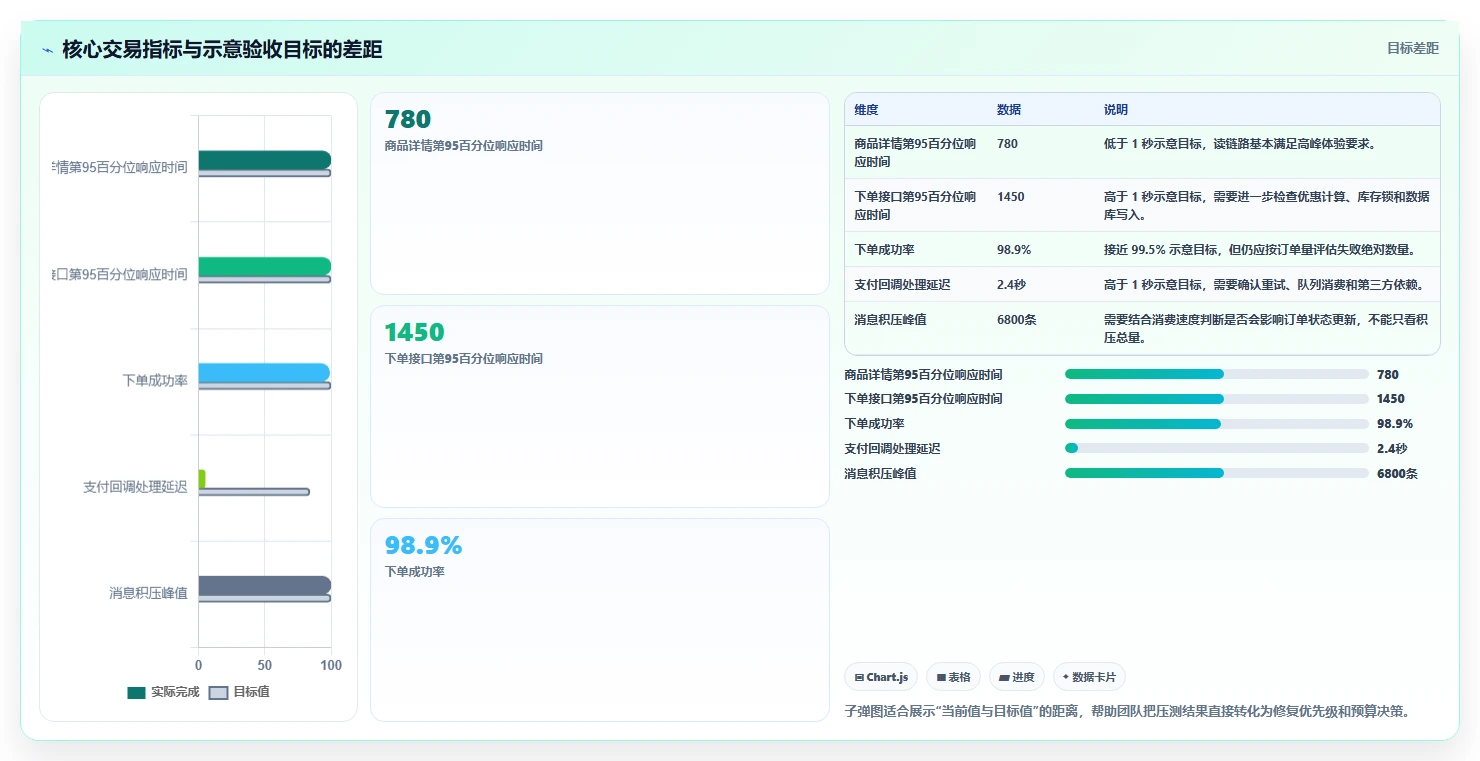Click the description starting 低于 1 秒示意目标
This screenshot has height=761, width=1480.
(1240, 144)
